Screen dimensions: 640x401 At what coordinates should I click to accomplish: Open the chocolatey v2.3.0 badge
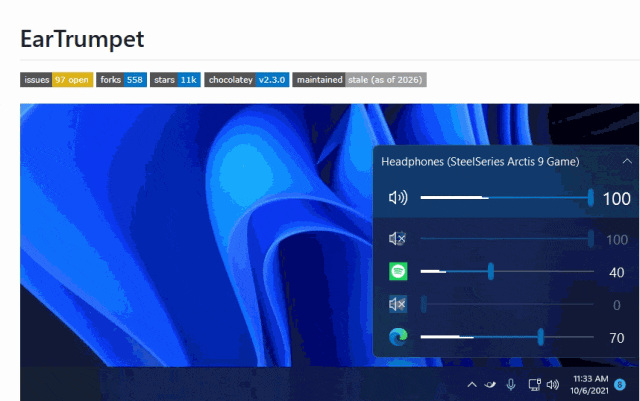coord(247,80)
